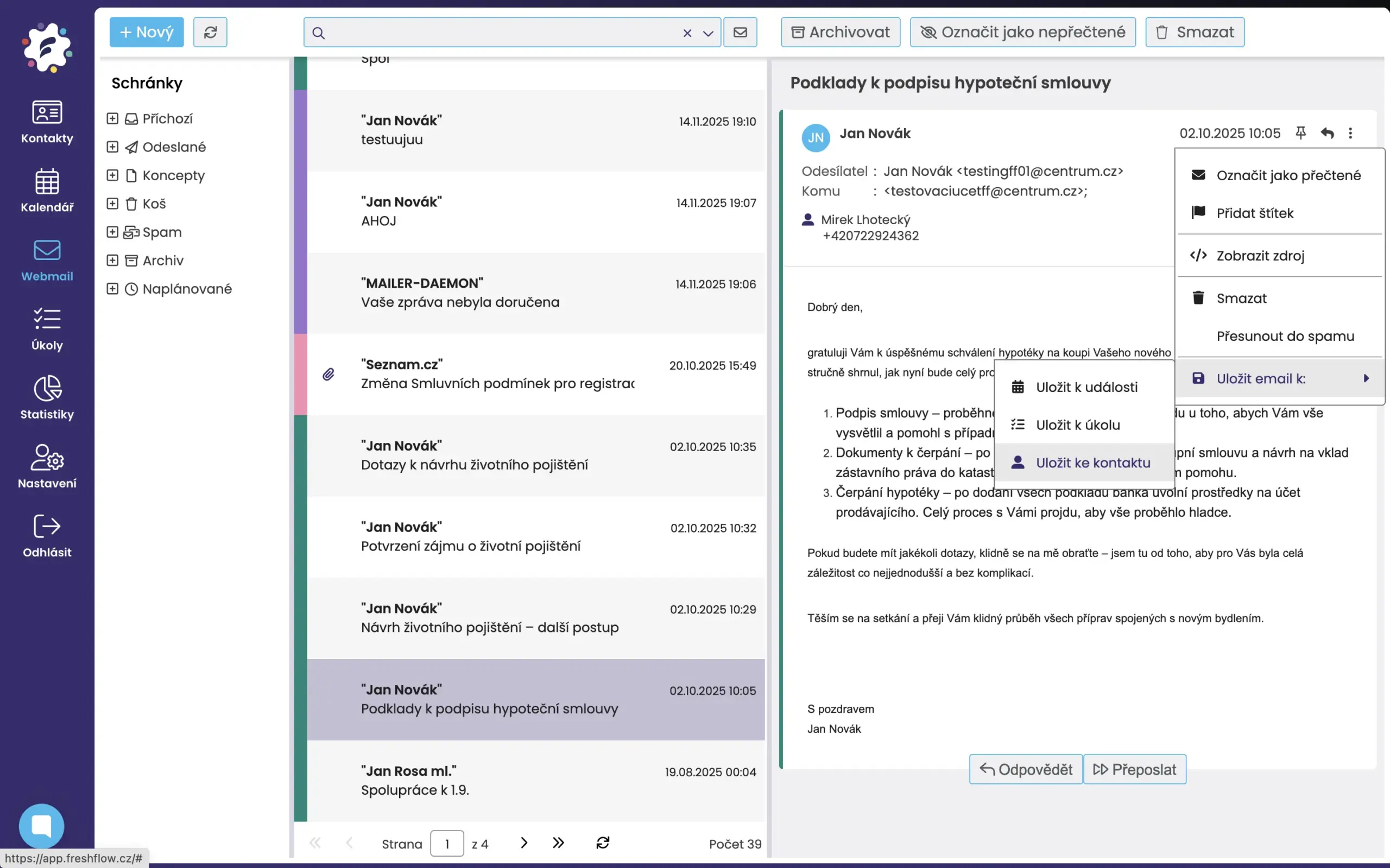1390x868 pixels.
Task: Choose Zobrazit zdroj from context menu
Action: tap(1260, 256)
